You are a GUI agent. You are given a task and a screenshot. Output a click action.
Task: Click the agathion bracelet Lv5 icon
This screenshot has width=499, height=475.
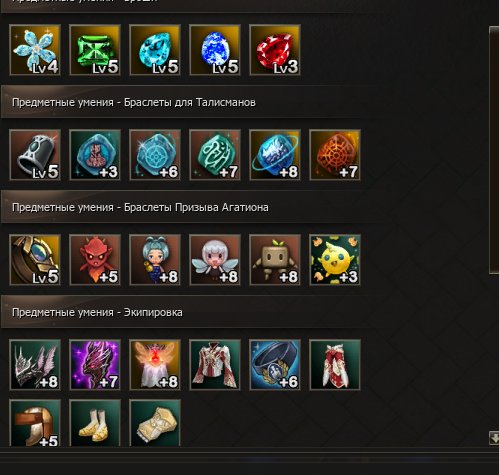click(x=35, y=260)
